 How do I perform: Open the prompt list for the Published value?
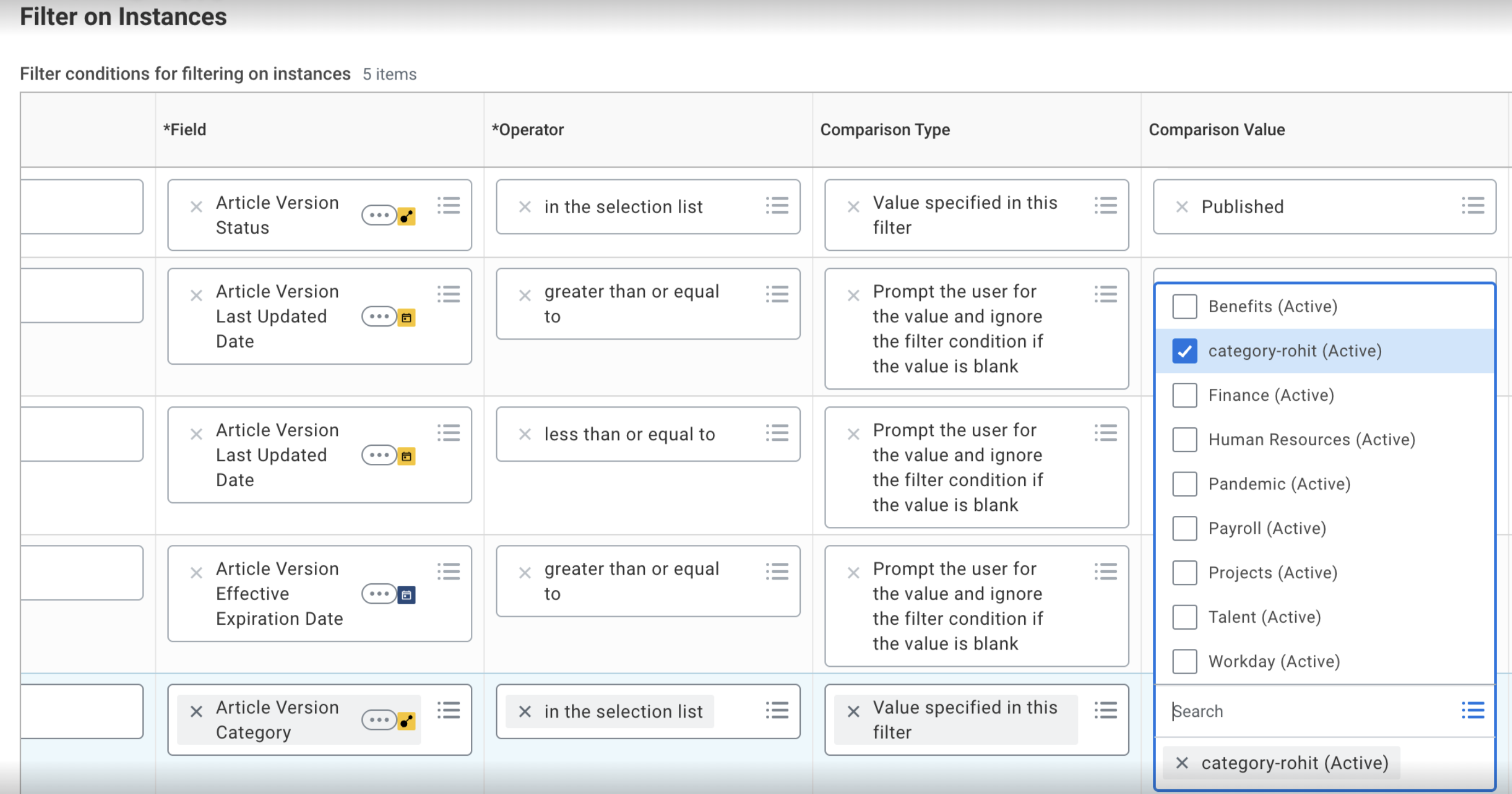1473,206
